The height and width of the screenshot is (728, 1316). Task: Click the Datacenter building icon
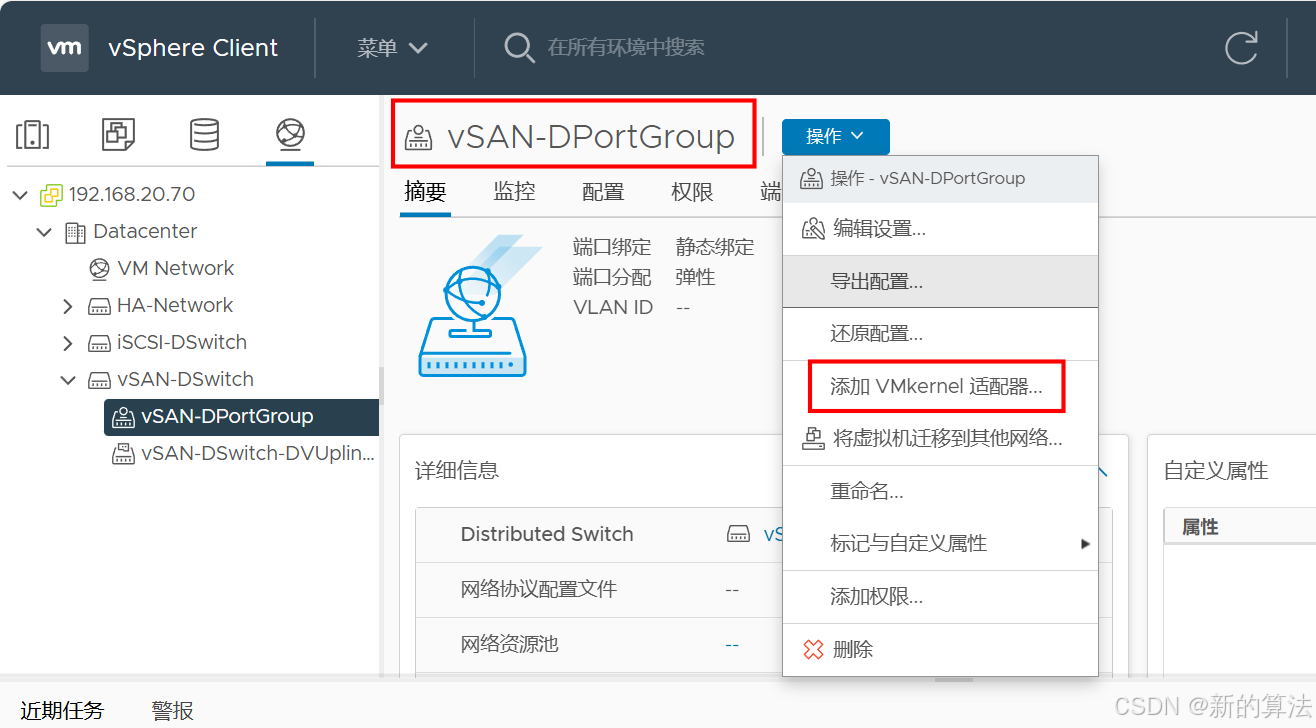click(x=75, y=232)
